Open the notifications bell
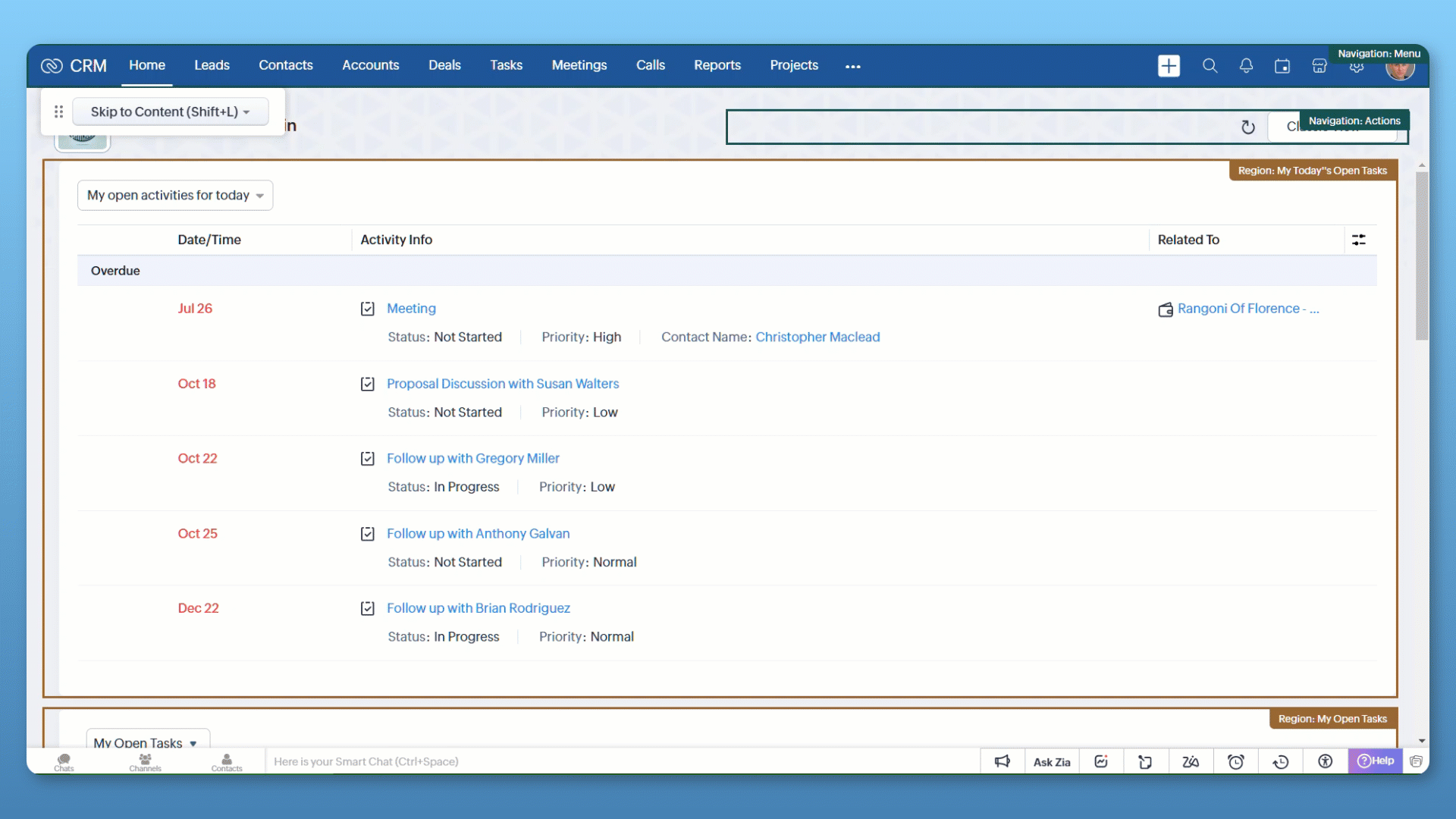This screenshot has width=1456, height=819. (1246, 66)
